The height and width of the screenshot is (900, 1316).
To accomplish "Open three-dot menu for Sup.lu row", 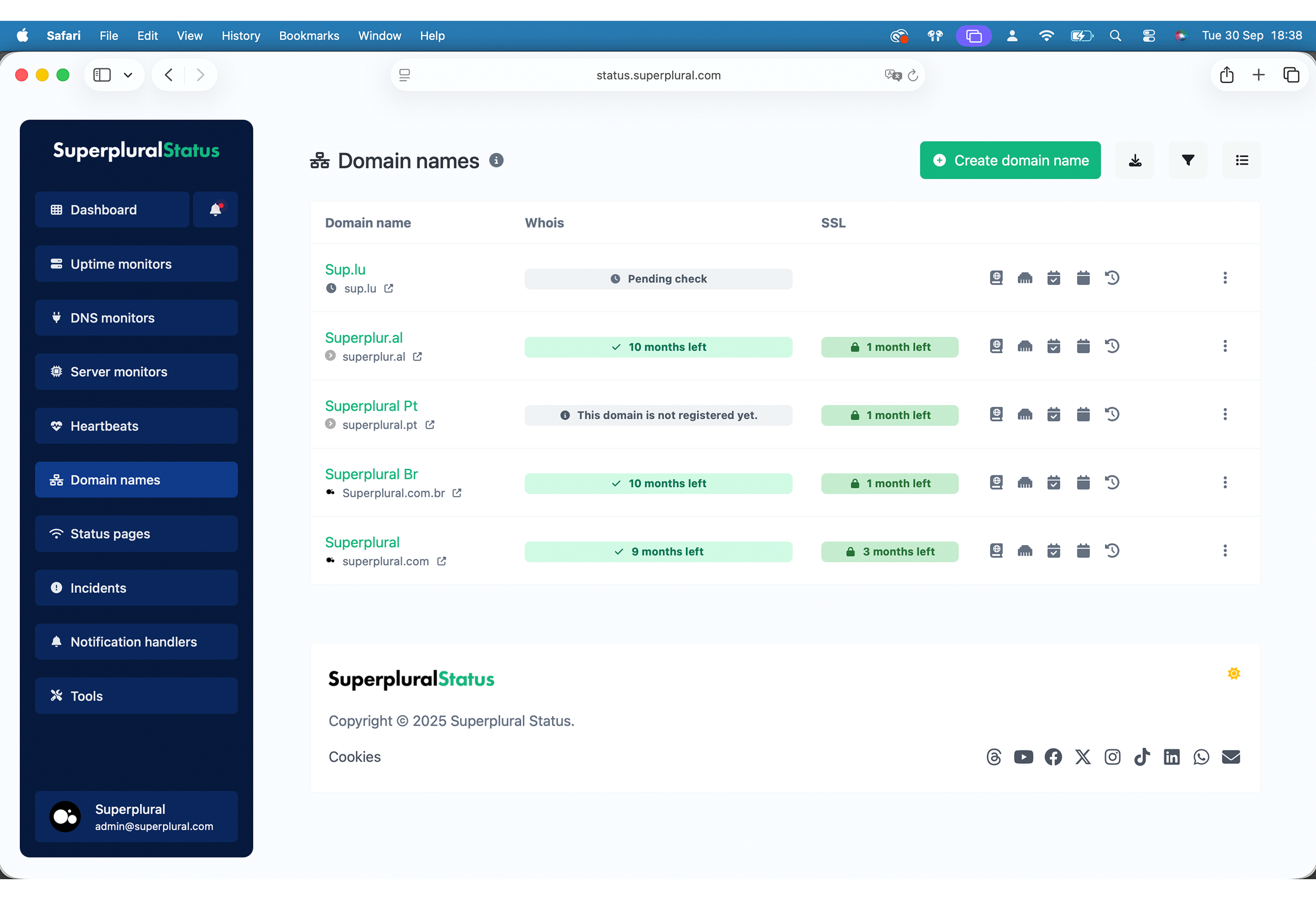I will click(1225, 278).
